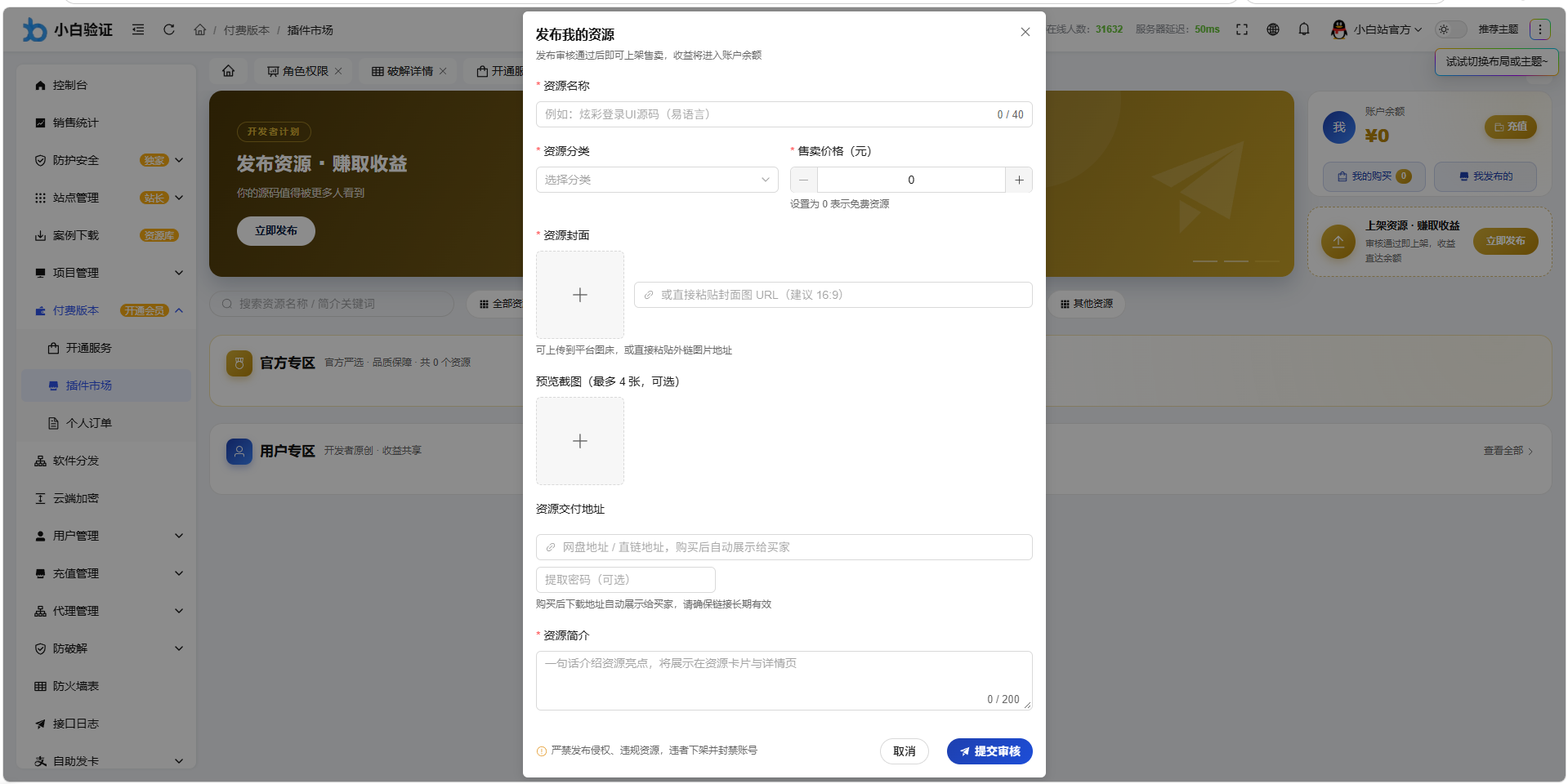Toggle the dark mode theme switch
The height and width of the screenshot is (784, 1568).
1451,29
